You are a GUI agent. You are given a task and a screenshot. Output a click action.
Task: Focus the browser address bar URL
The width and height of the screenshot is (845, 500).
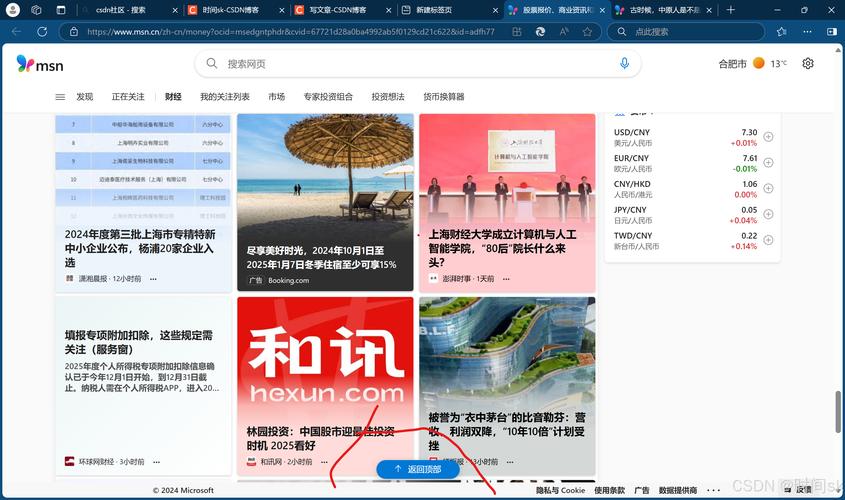coord(290,32)
